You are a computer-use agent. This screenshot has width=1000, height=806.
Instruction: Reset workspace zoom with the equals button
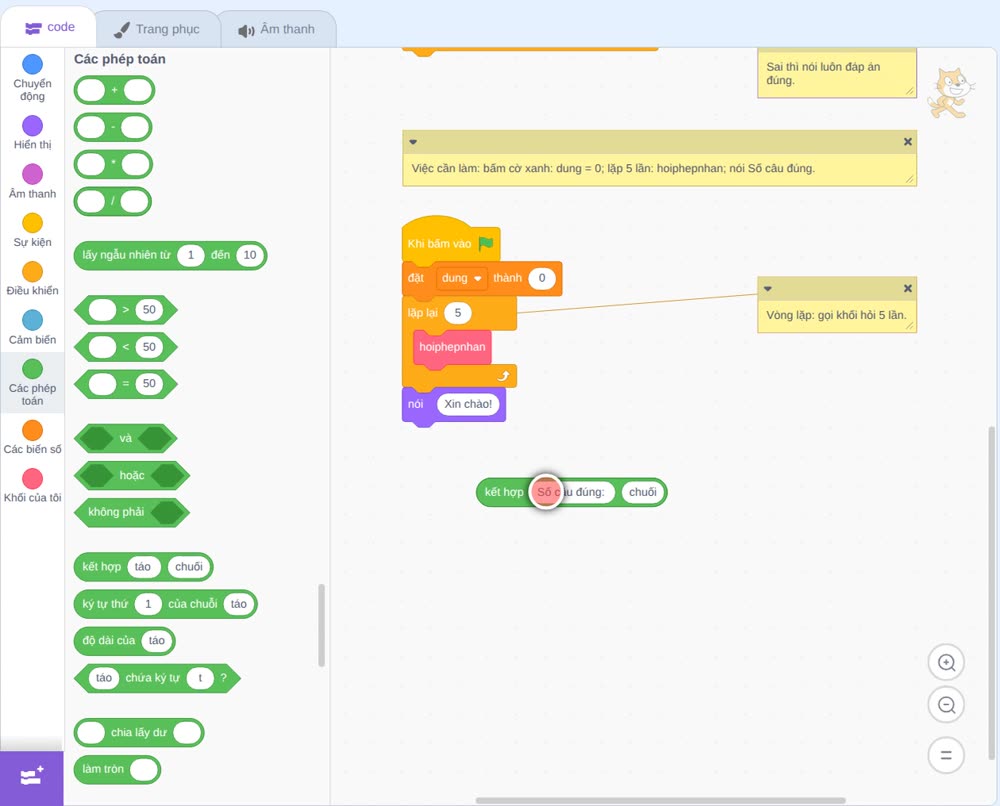(x=946, y=755)
